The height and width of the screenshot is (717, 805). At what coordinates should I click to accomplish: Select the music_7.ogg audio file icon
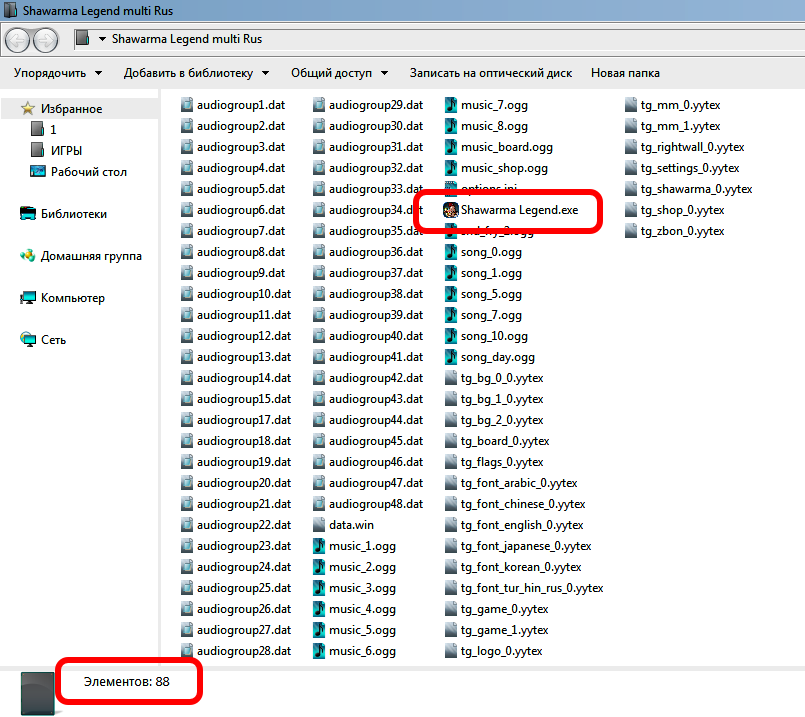[x=451, y=105]
